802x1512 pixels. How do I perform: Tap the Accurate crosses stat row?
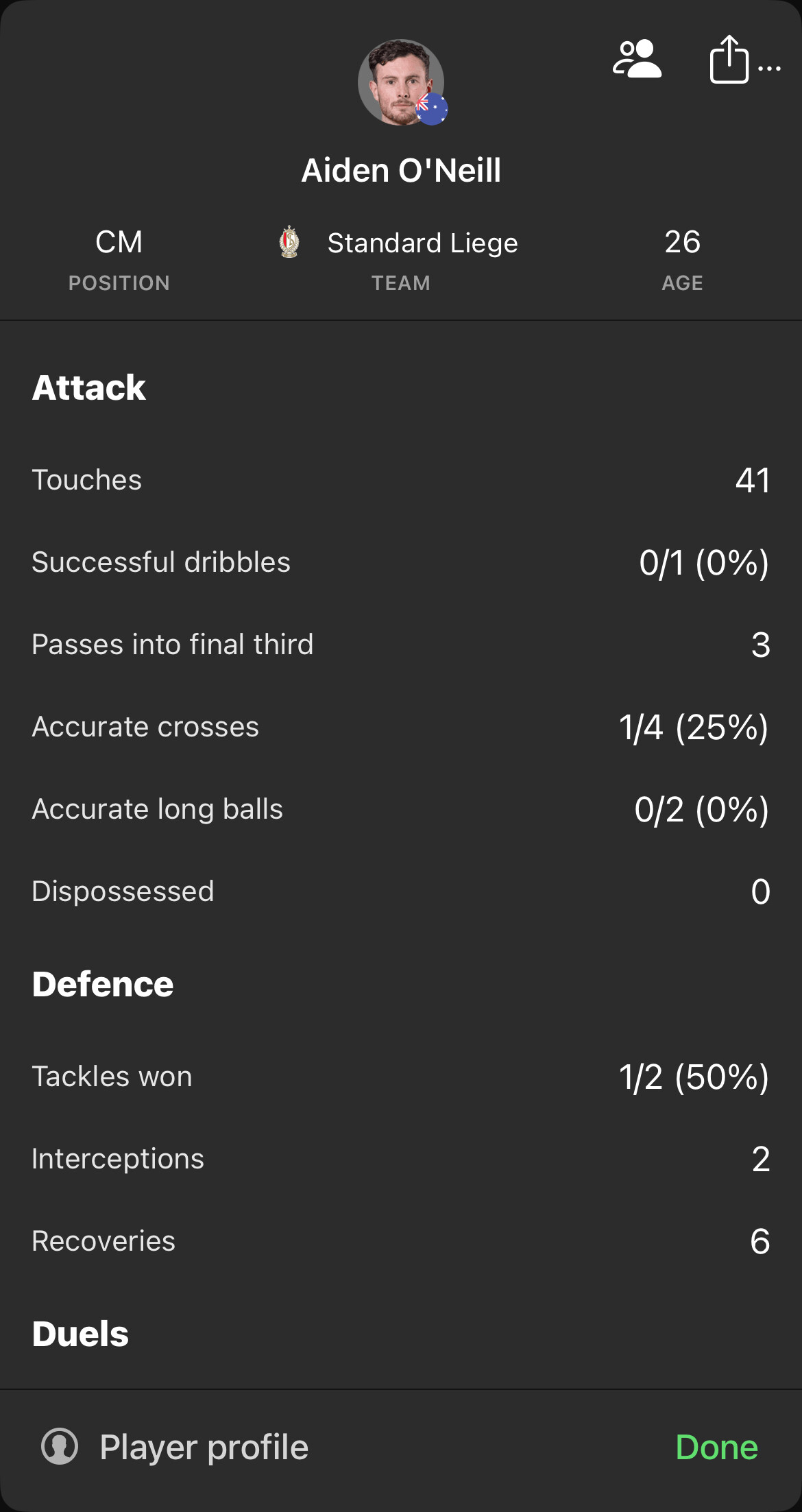[401, 727]
